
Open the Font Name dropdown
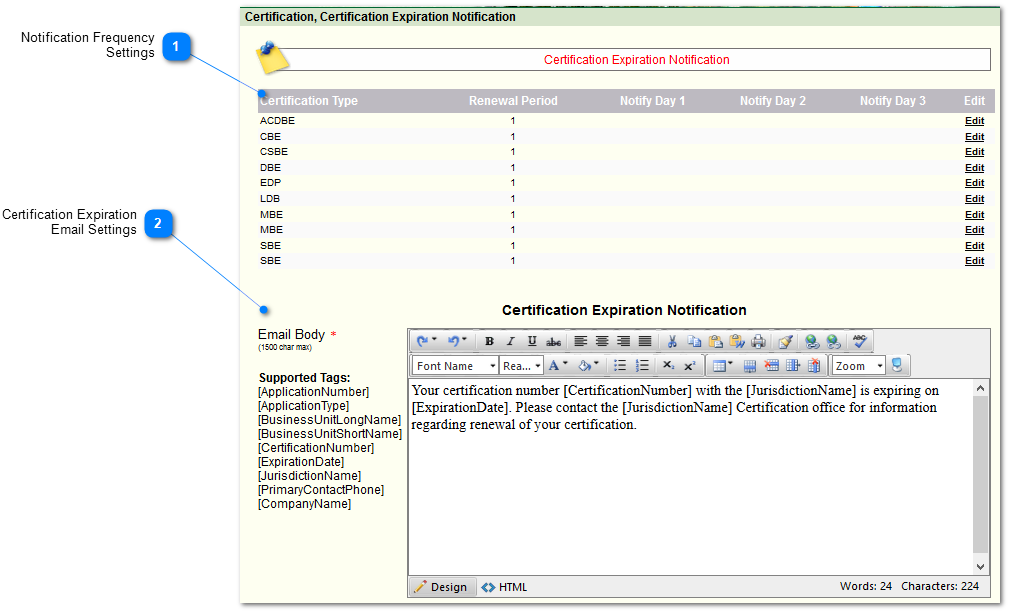(456, 366)
